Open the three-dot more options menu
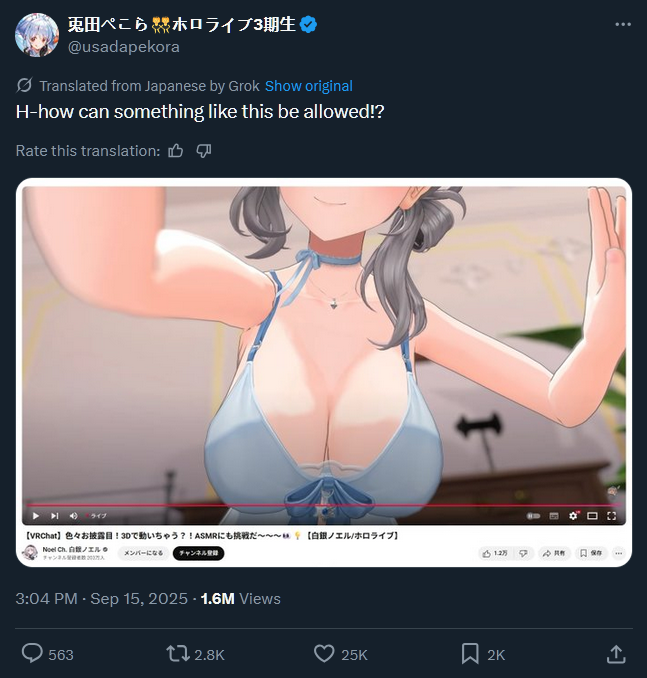The height and width of the screenshot is (678, 647). pyautogui.click(x=623, y=25)
